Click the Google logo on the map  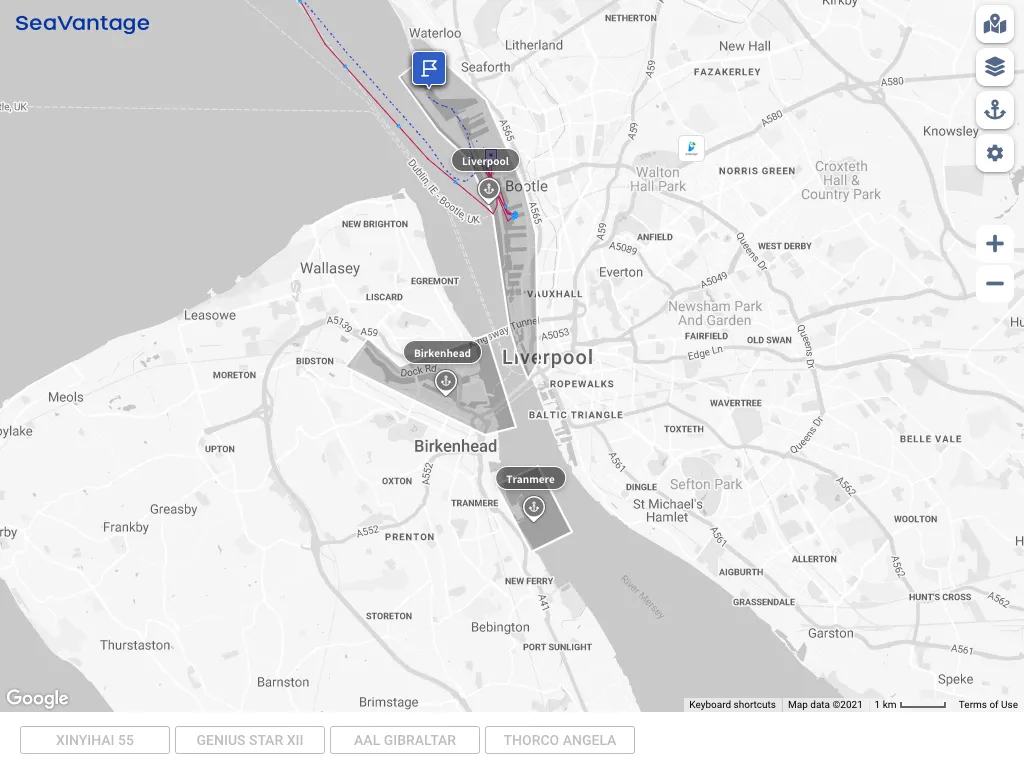pyautogui.click(x=37, y=698)
